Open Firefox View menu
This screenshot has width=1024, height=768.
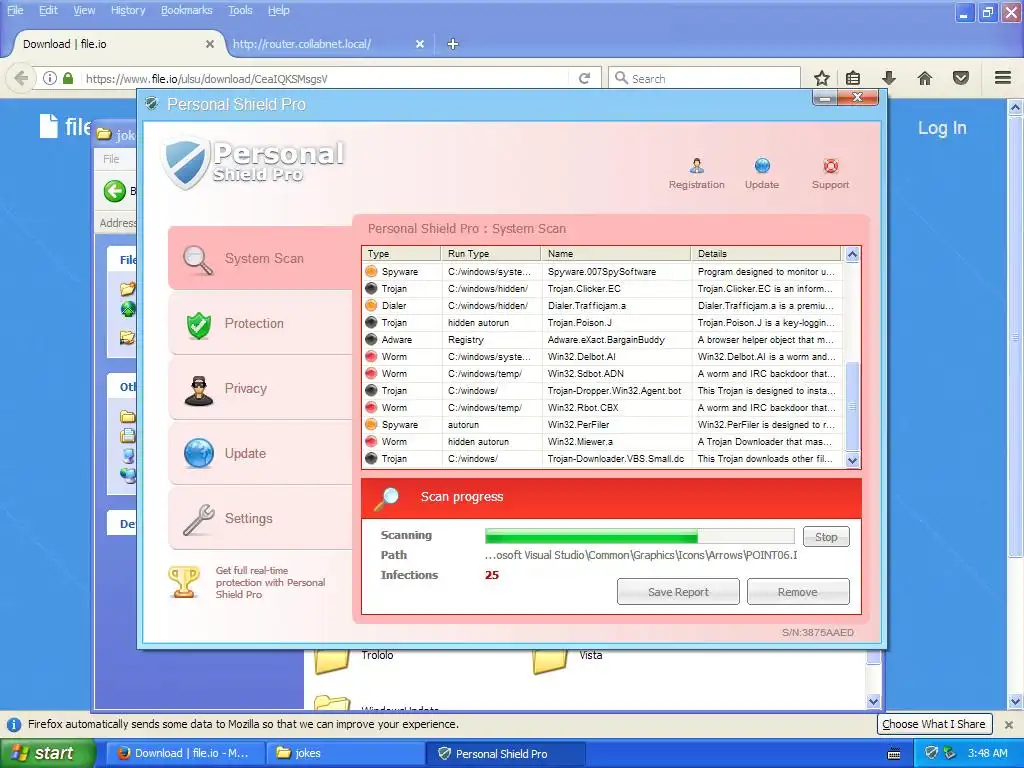tap(84, 10)
